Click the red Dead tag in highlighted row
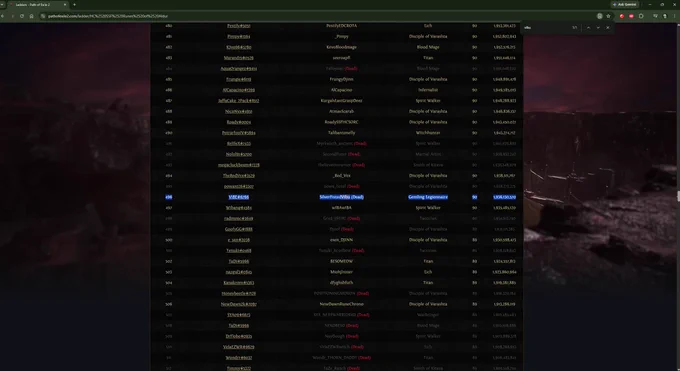Image resolution: width=680 pixels, height=371 pixels. (357, 197)
